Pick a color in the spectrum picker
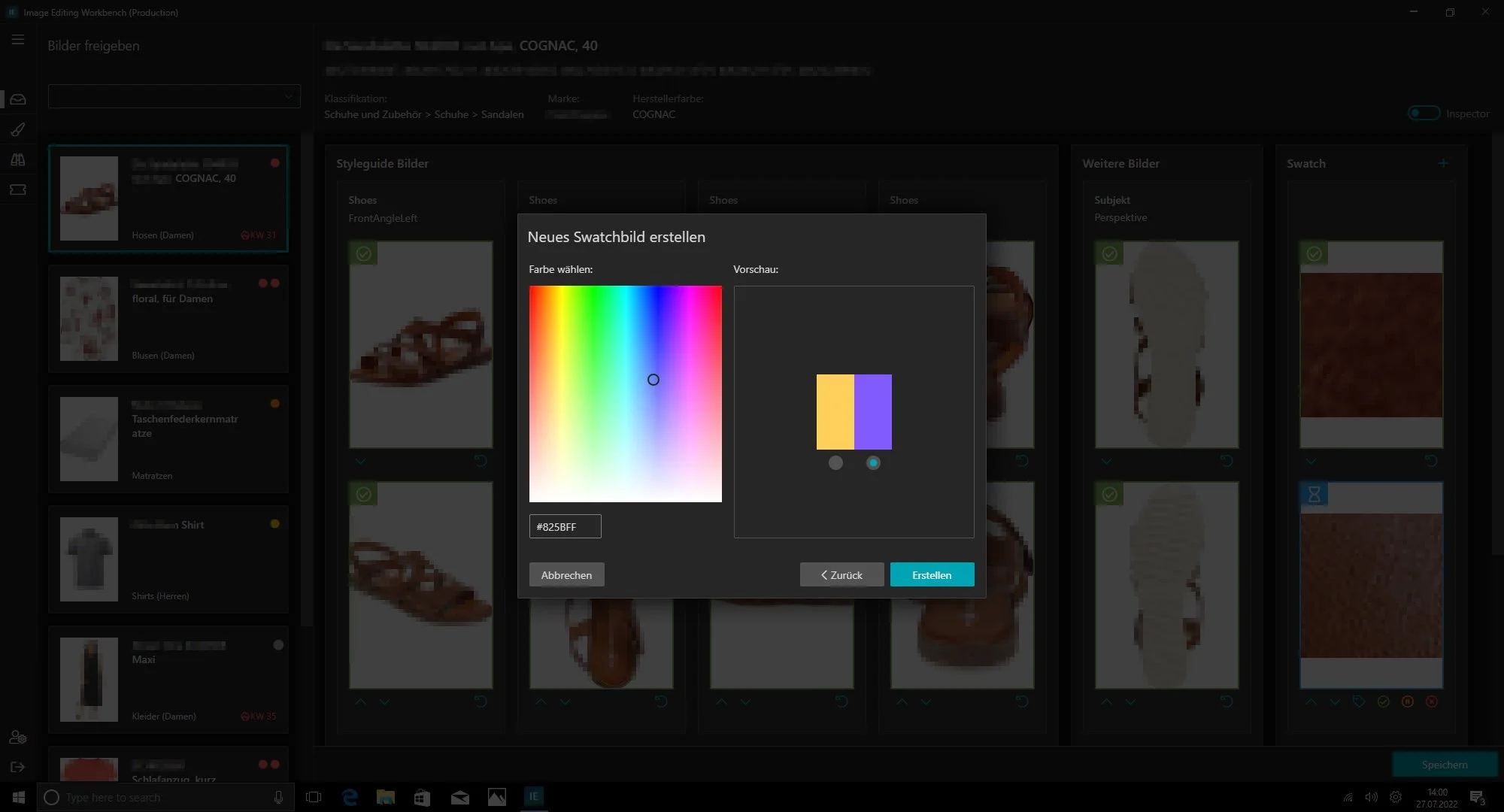1504x812 pixels. point(625,393)
